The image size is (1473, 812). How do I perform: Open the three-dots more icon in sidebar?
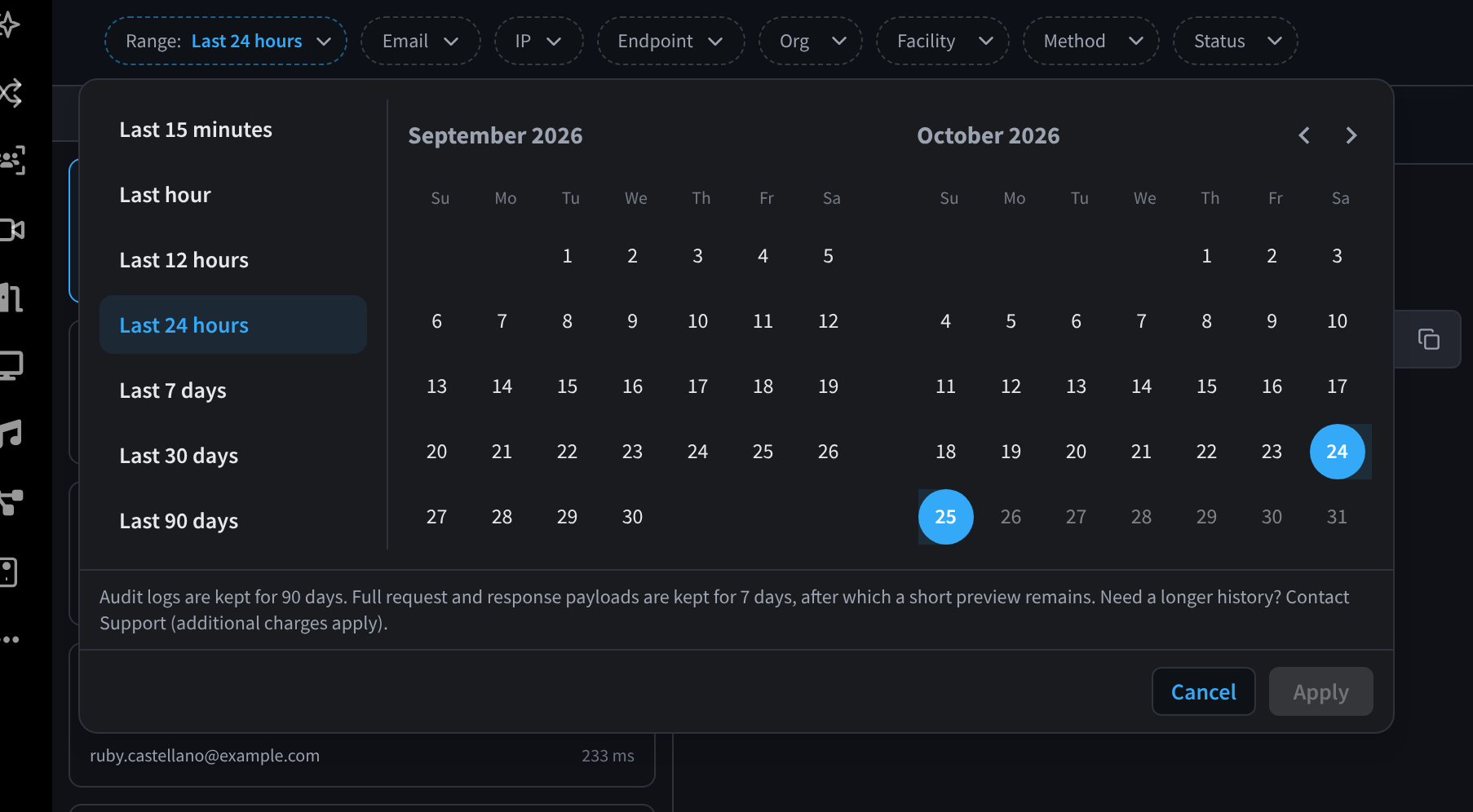[10, 640]
